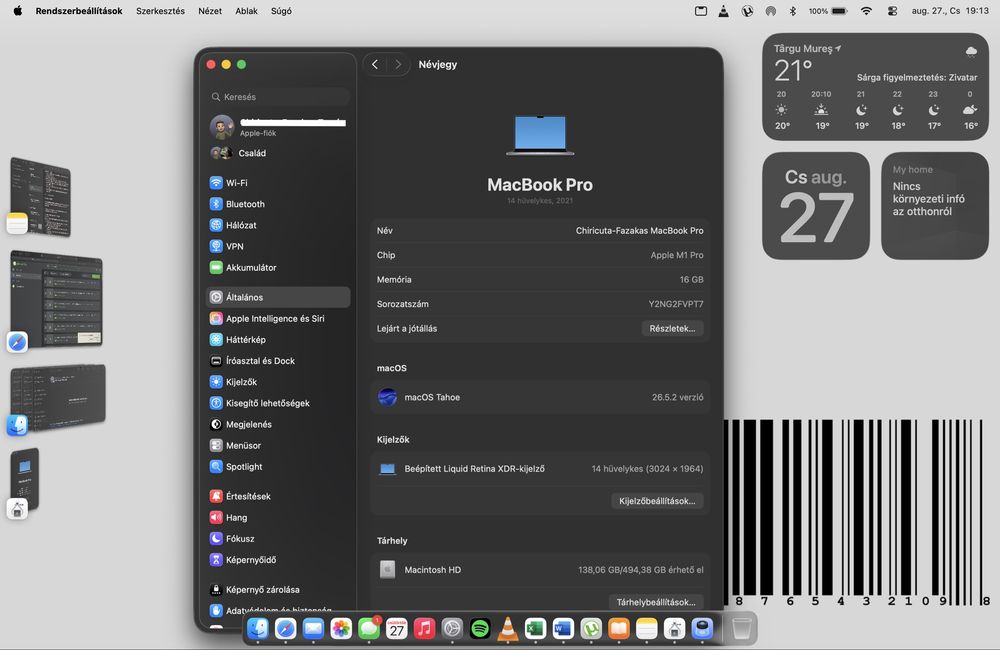The width and height of the screenshot is (1000, 650).
Task: Open Megjelenés settings
Action: click(x=278, y=424)
